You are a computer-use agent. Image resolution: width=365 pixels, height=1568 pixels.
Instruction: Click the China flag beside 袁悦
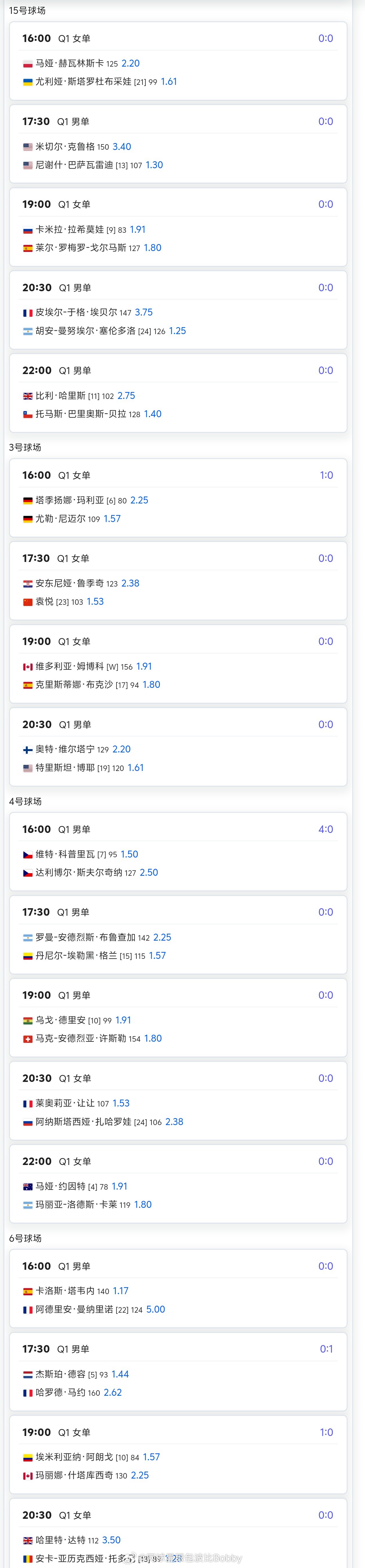[28, 602]
